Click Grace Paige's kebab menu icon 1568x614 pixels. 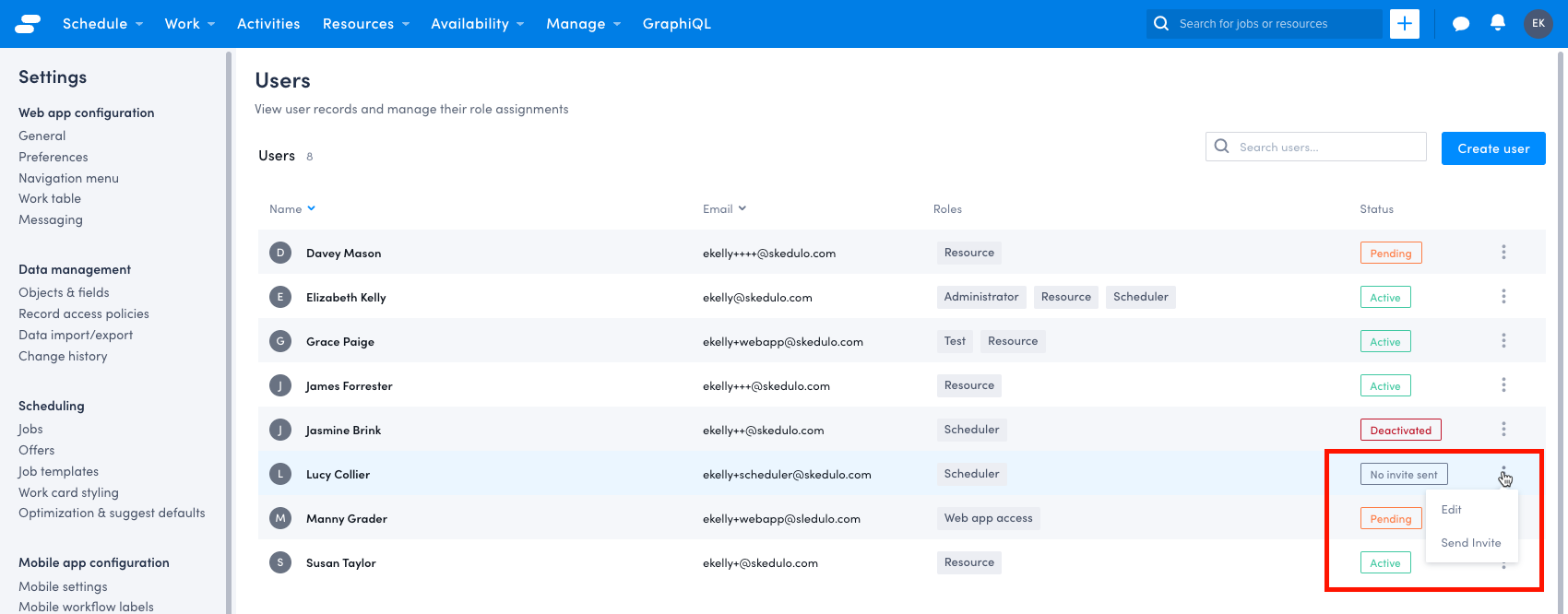1503,341
